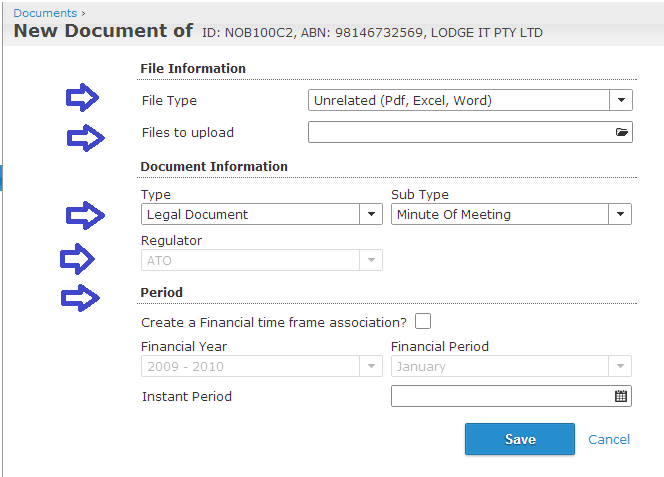This screenshot has height=477, width=664.
Task: Click the Cancel link
Action: coord(609,439)
